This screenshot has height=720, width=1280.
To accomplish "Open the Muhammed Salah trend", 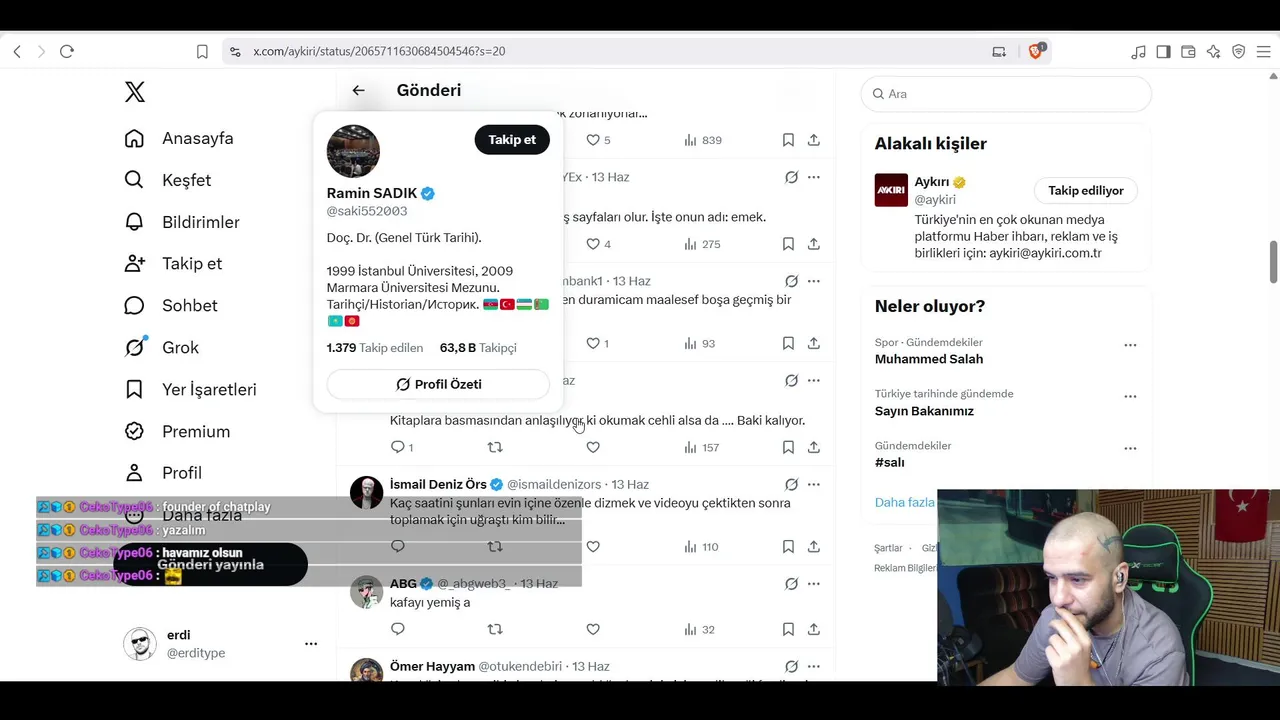I will click(x=929, y=359).
